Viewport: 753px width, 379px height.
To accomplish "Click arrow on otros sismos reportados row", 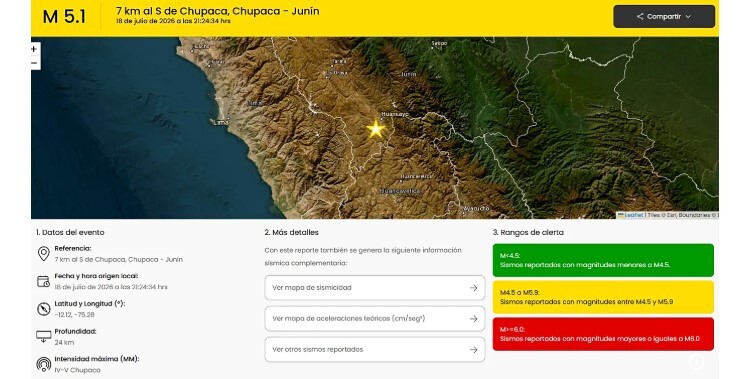I will 474,350.
